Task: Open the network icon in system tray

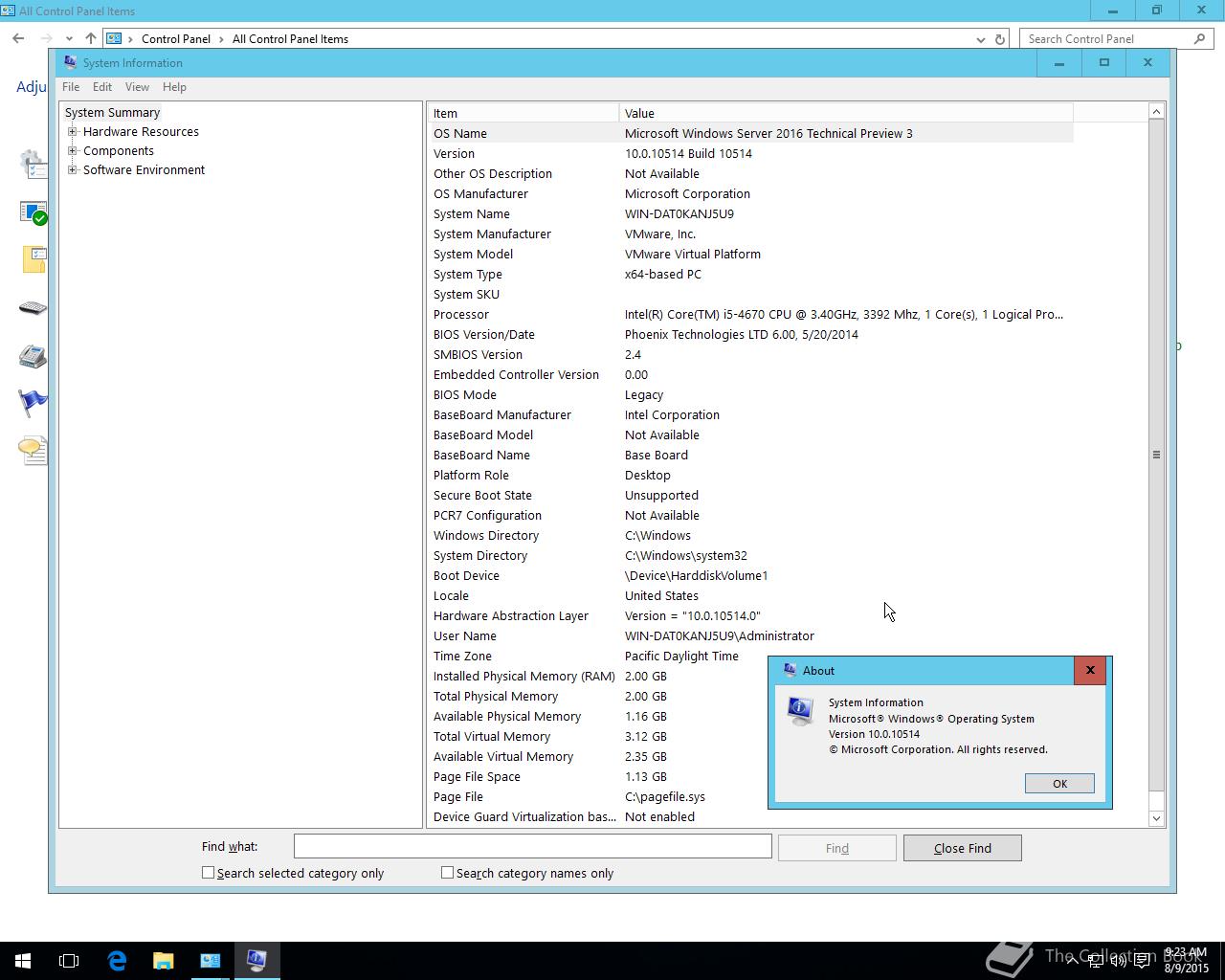Action: click(x=1097, y=961)
